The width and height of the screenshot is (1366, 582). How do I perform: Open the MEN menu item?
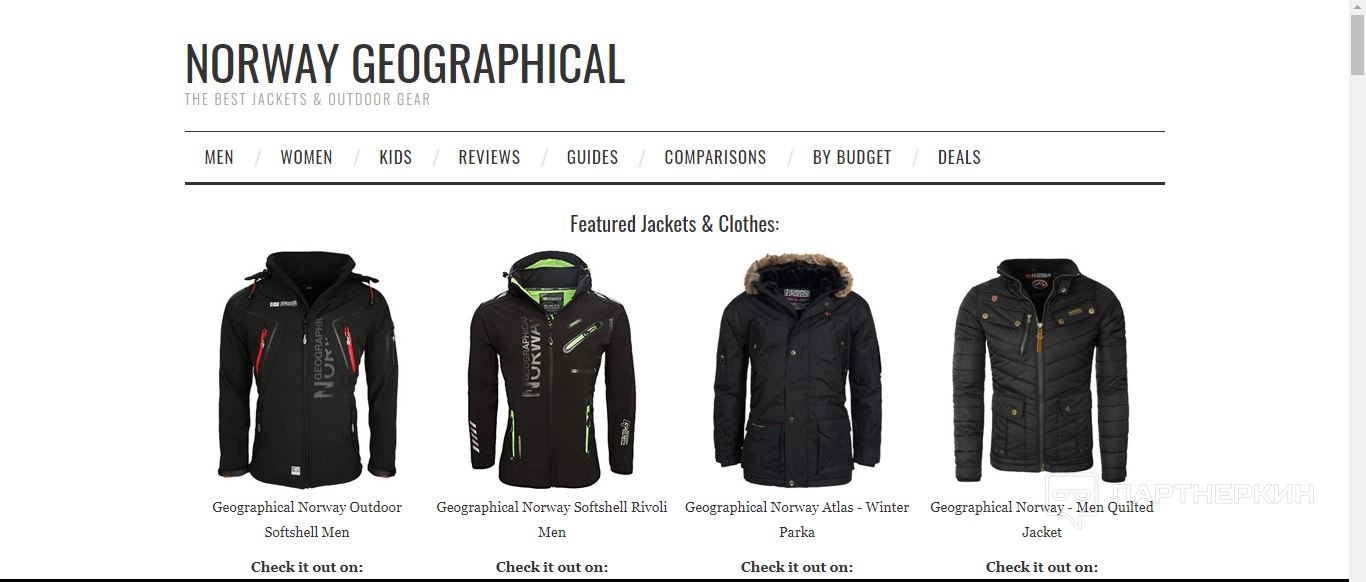[219, 157]
